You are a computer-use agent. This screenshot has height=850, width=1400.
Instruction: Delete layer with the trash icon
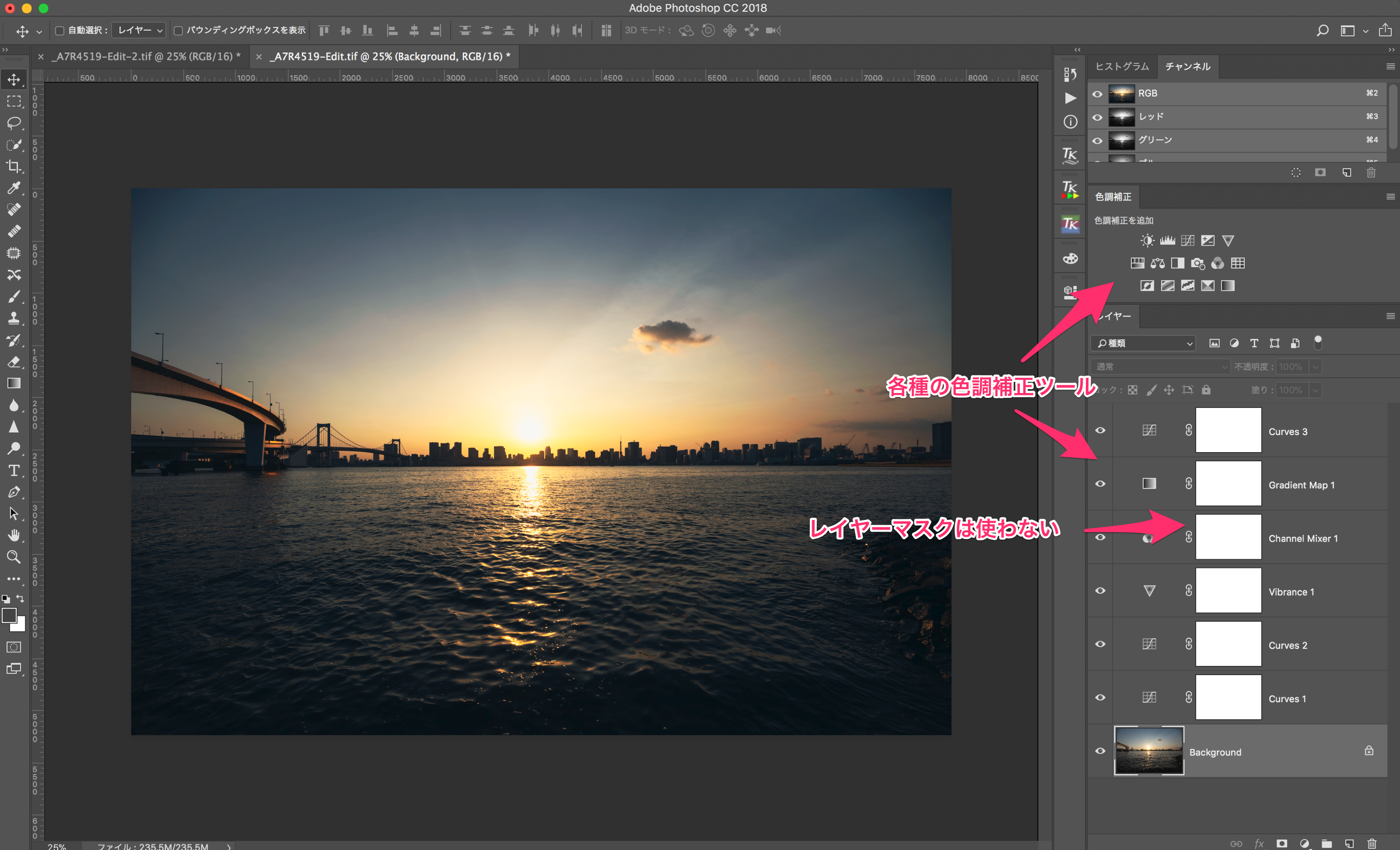coord(1372,844)
